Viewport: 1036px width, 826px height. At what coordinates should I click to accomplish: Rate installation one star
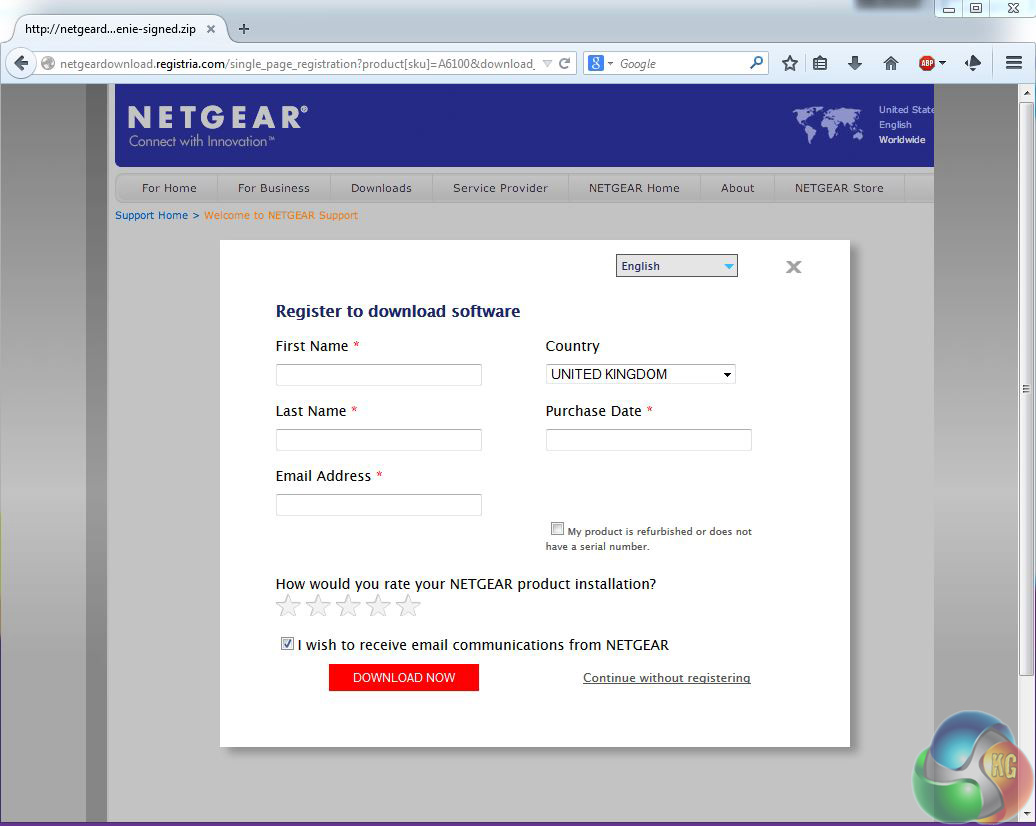(288, 605)
